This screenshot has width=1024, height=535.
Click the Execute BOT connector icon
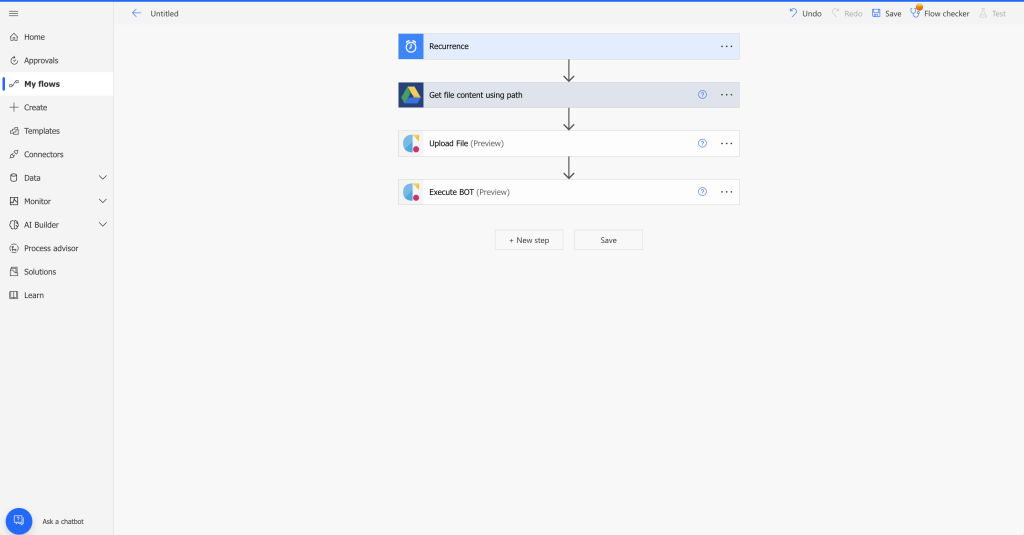tap(411, 192)
